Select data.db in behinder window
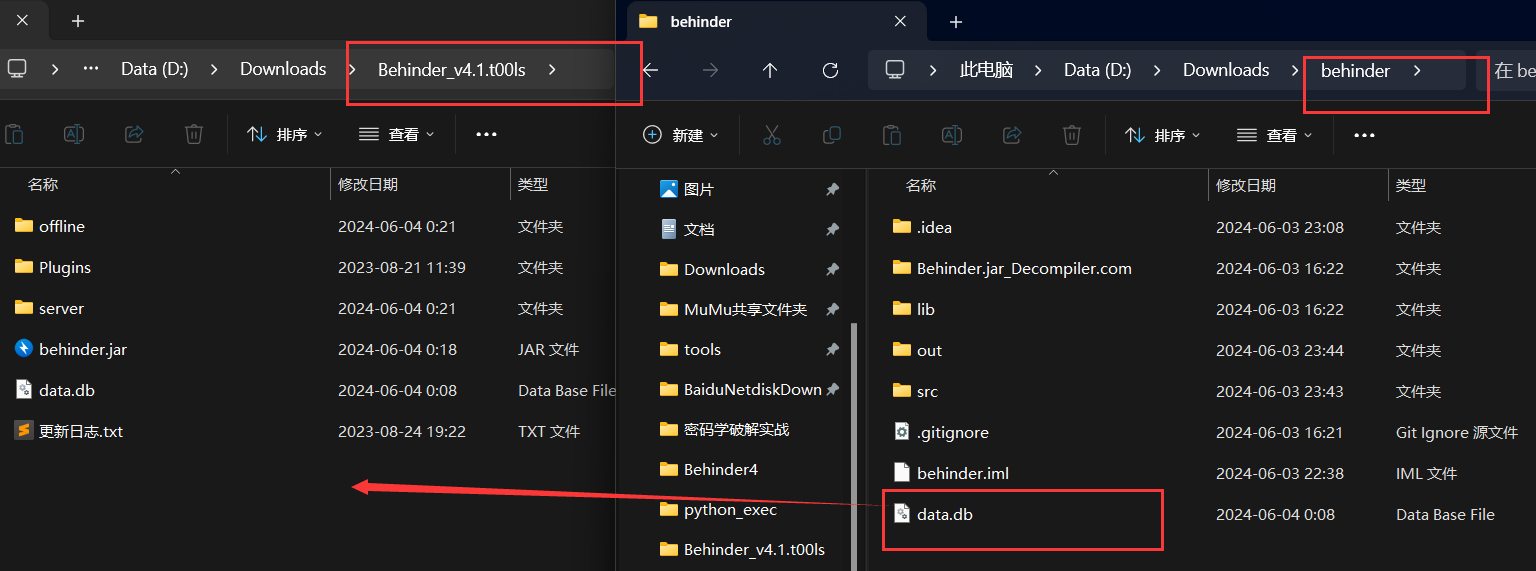Screen dimensions: 1536x571 (933, 514)
